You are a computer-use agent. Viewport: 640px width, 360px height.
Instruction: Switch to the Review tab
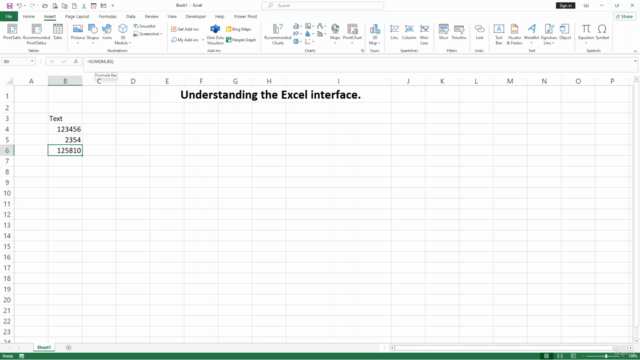pyautogui.click(x=151, y=16)
